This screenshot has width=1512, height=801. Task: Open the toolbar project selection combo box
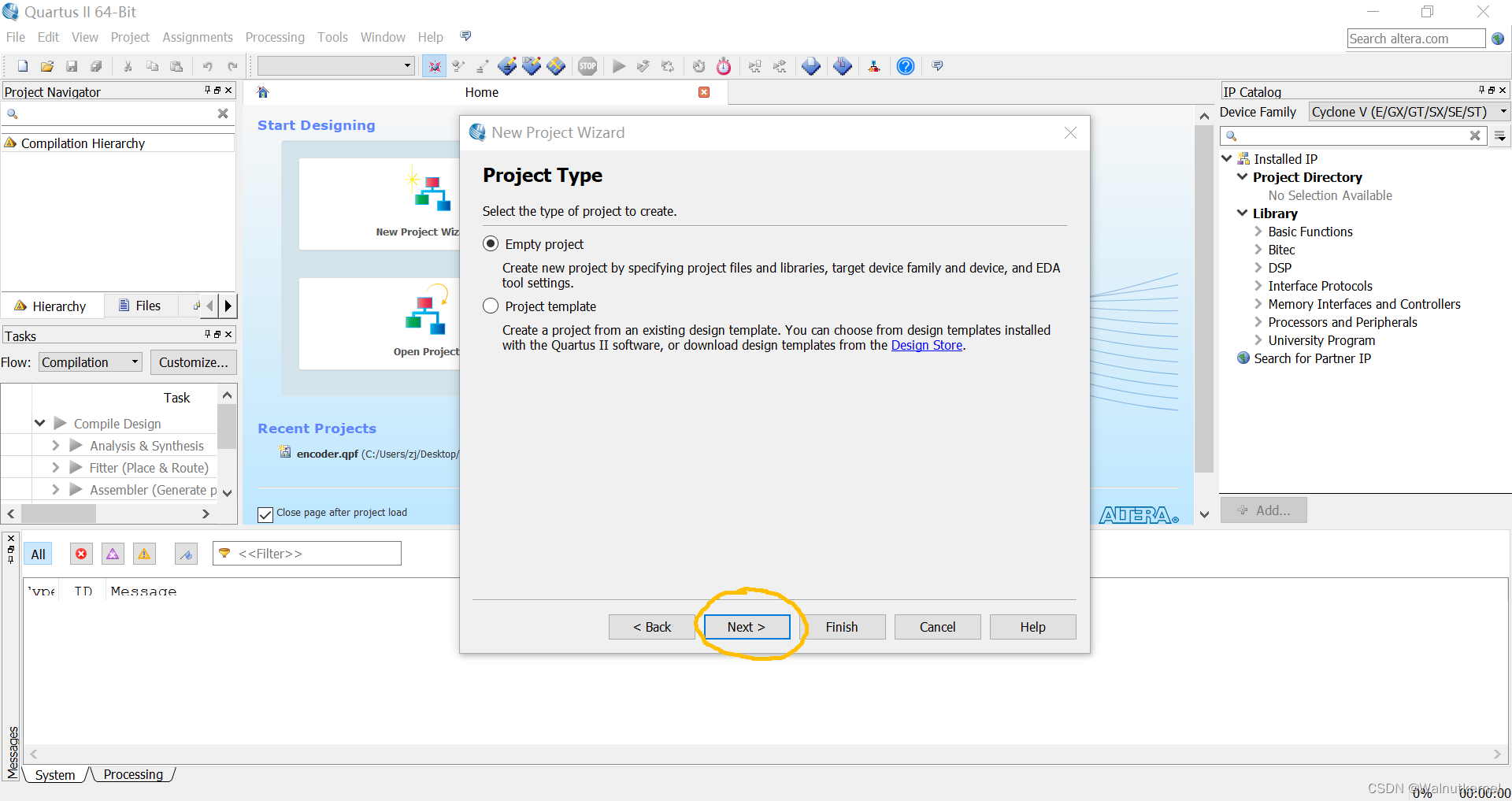pyautogui.click(x=335, y=65)
